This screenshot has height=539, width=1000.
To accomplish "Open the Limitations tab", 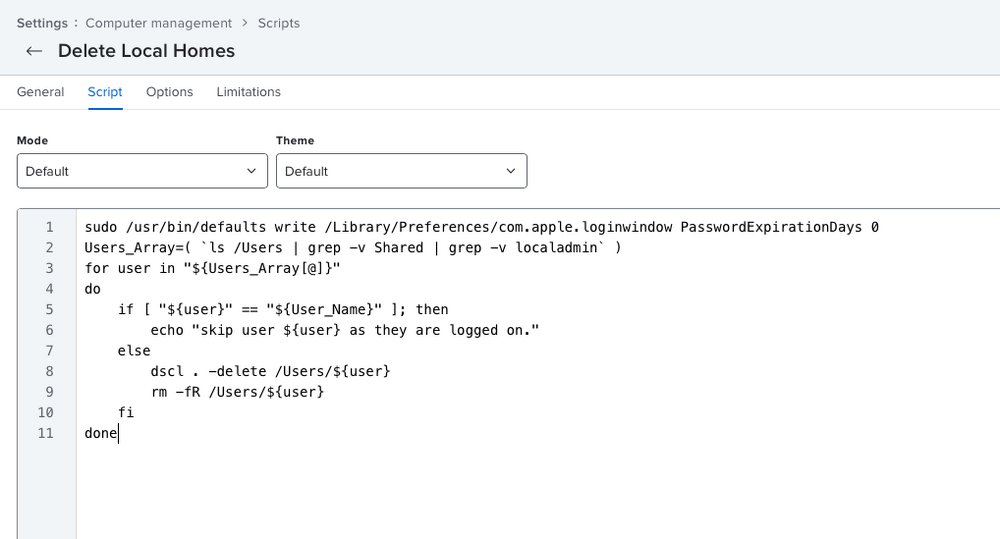I will click(249, 92).
